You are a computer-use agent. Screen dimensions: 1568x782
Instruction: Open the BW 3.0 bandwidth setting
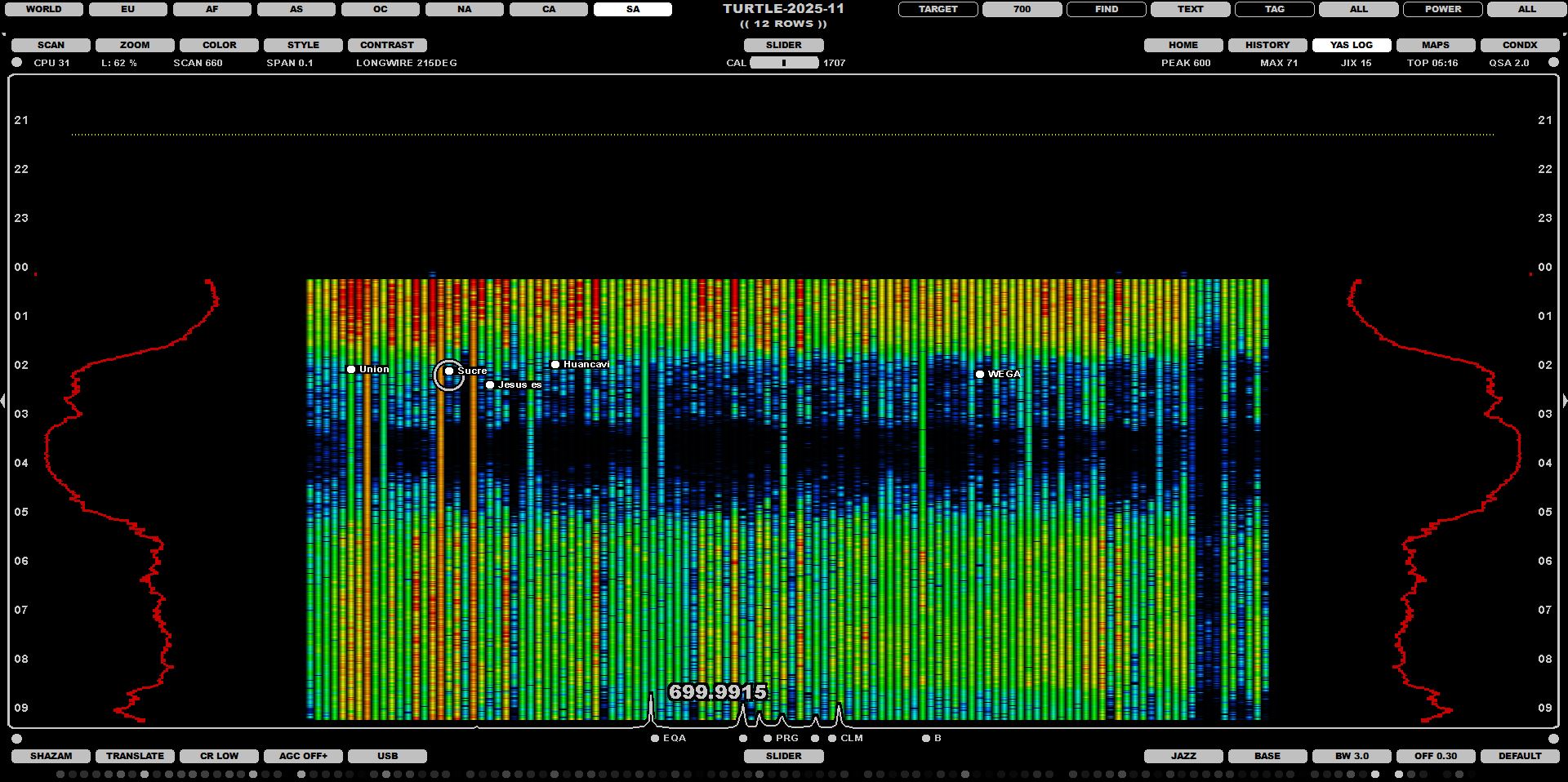click(1352, 757)
